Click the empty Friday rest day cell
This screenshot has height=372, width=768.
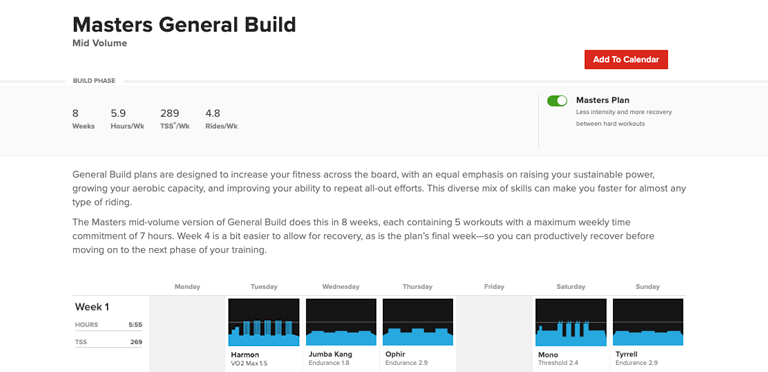pos(494,334)
